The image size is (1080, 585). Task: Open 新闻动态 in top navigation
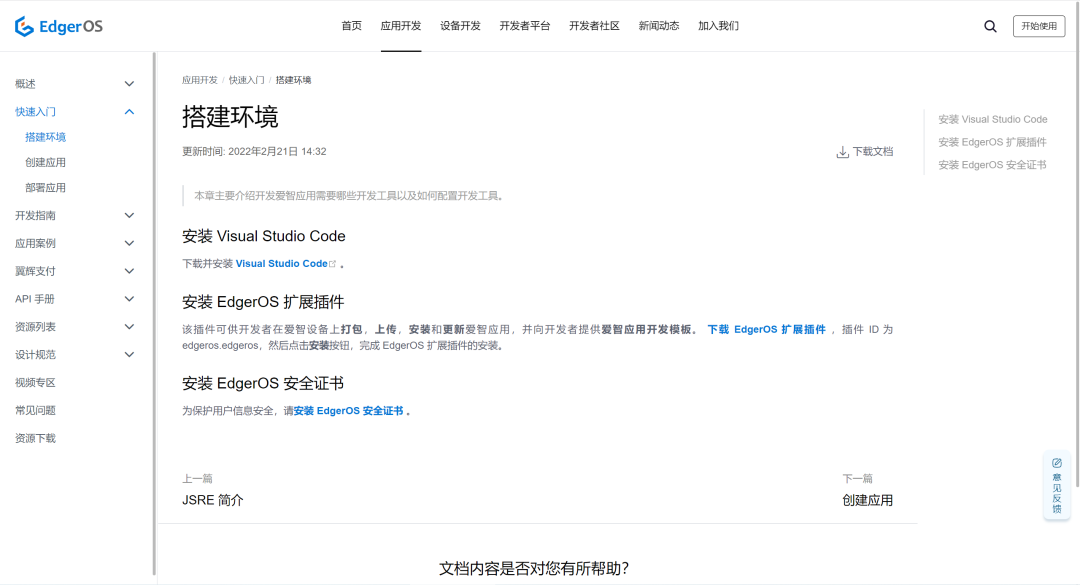(x=658, y=26)
